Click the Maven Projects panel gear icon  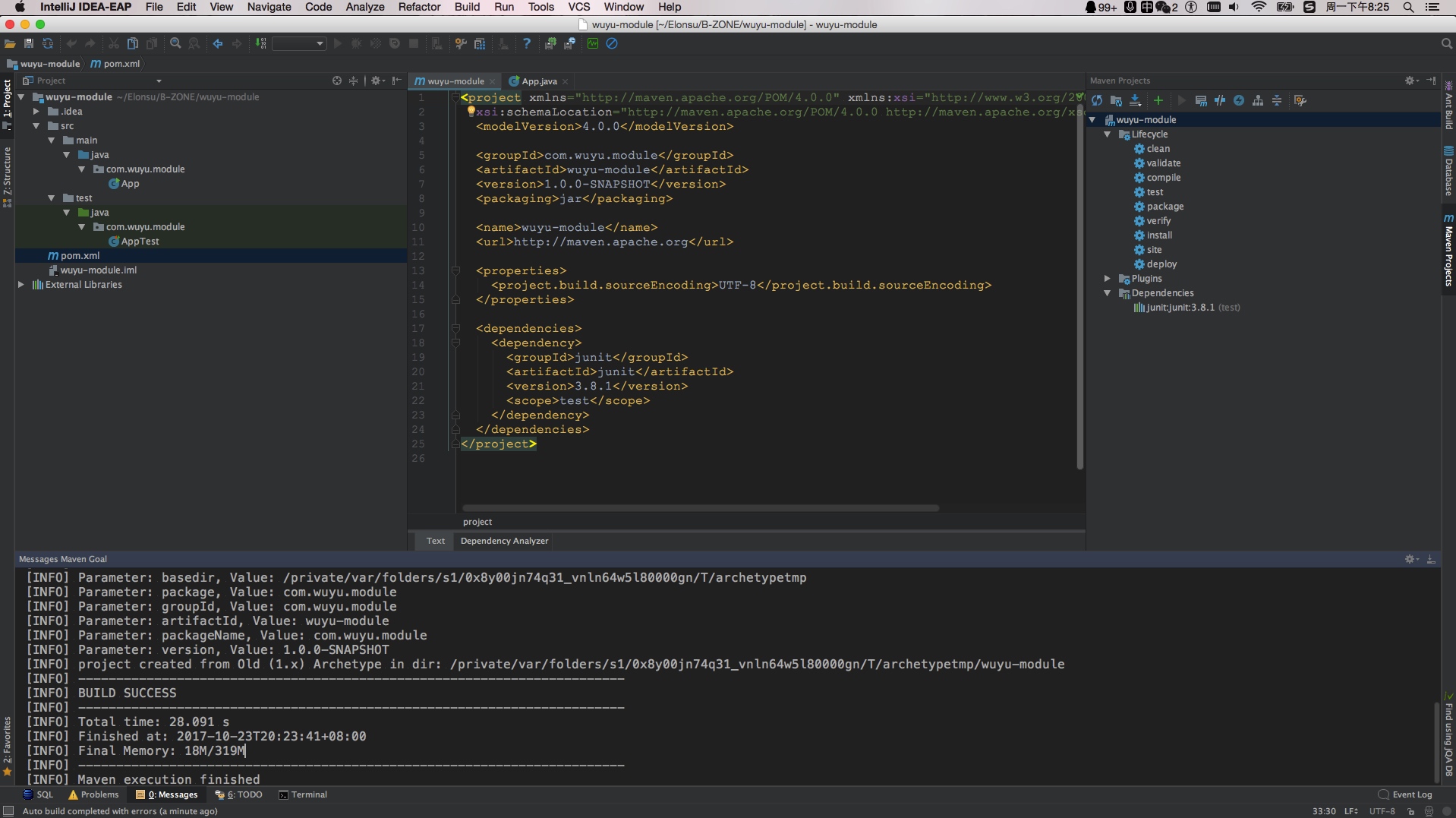tap(1411, 81)
